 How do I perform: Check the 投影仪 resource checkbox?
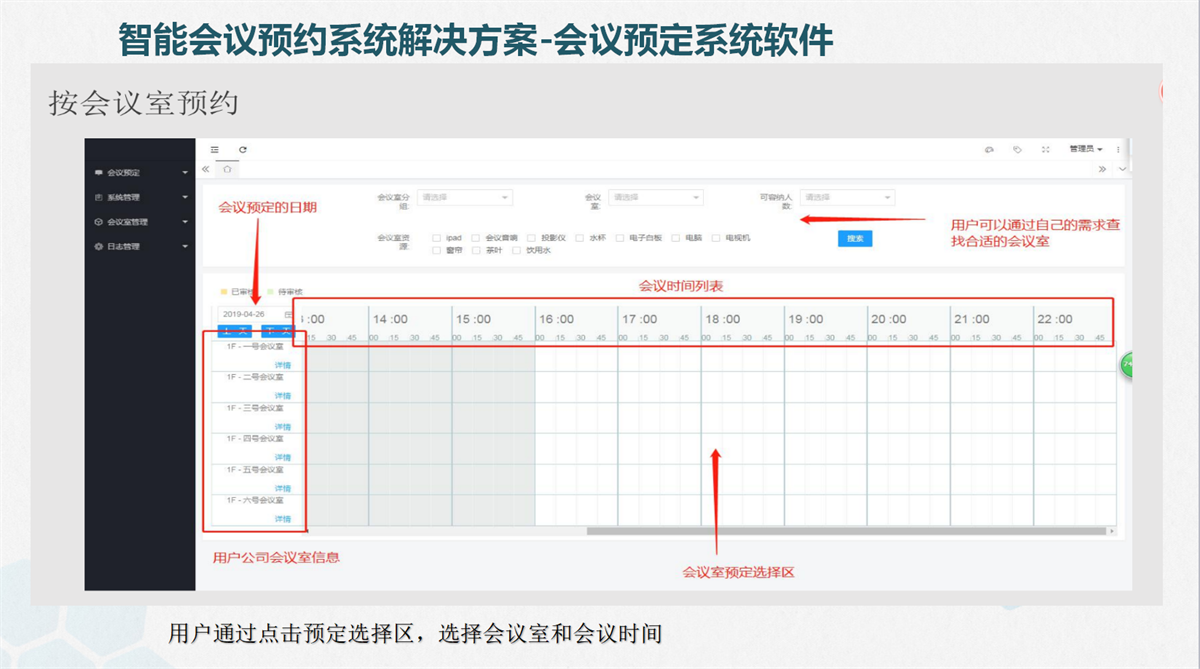(531, 238)
